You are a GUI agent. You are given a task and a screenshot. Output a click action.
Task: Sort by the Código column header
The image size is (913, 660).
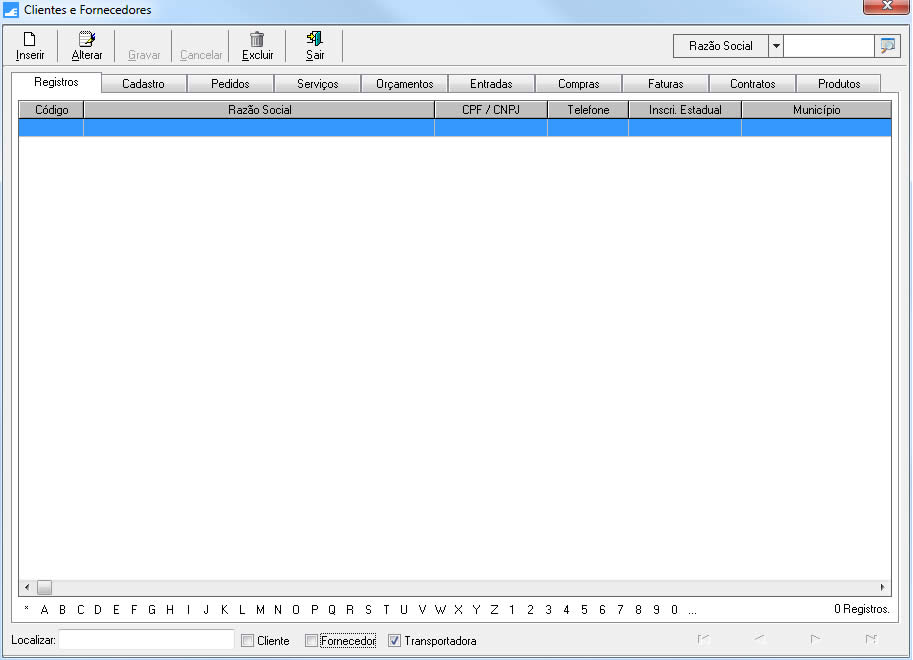(51, 110)
